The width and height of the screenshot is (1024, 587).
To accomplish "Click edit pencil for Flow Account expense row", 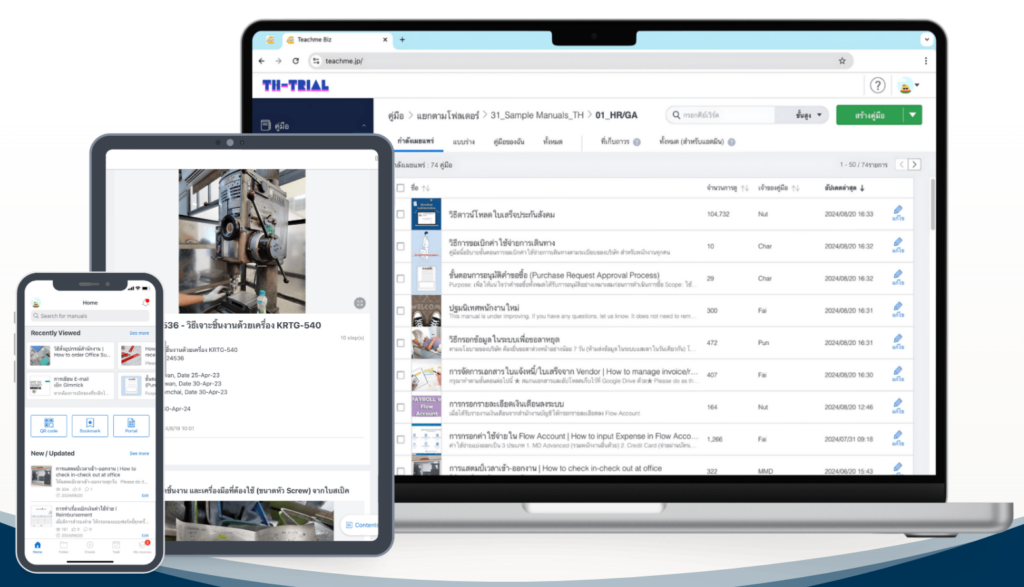I will [898, 438].
